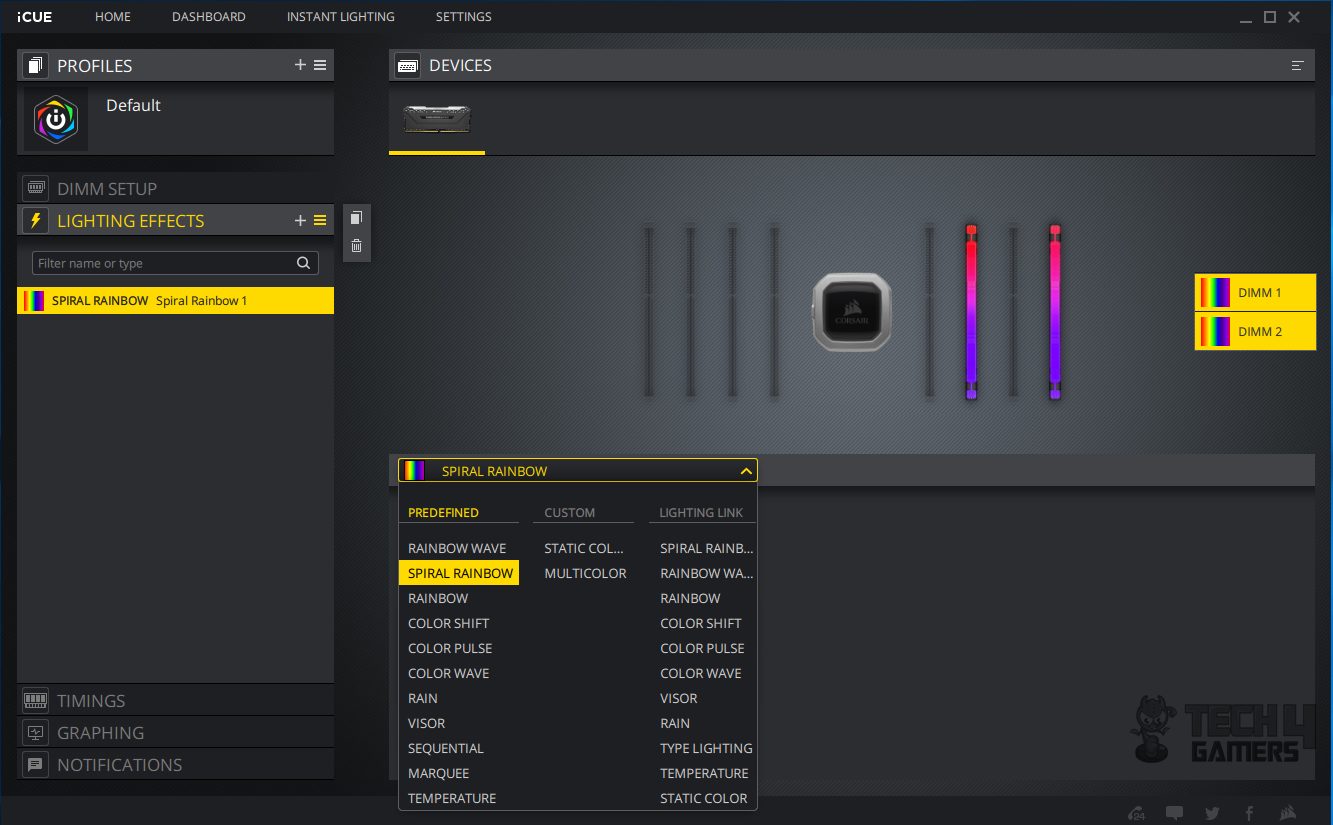Select the second lit RGB DIMM stick
The image size is (1333, 825).
(1055, 312)
